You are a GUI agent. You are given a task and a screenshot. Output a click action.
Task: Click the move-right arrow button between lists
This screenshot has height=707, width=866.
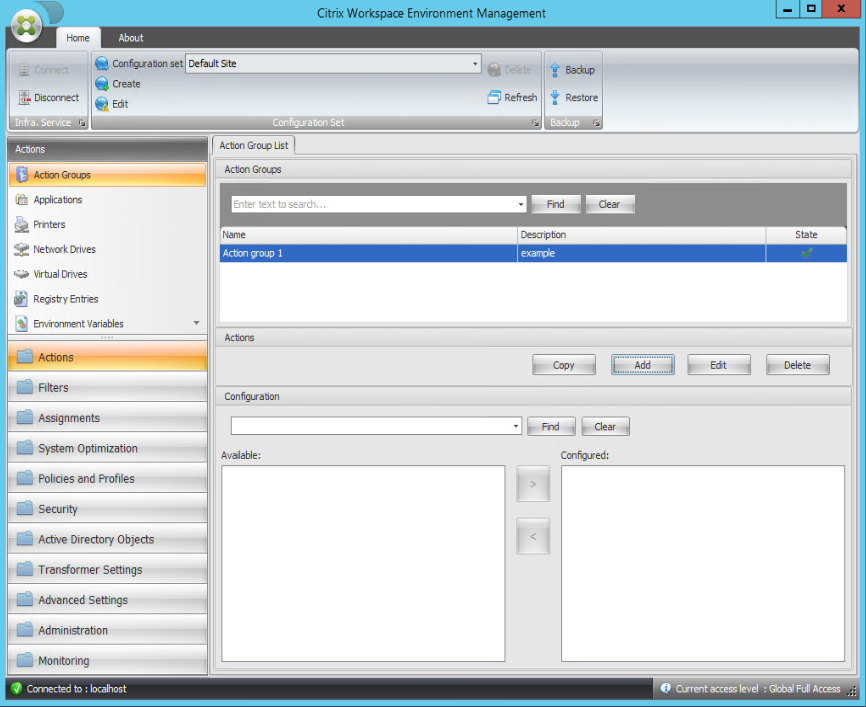(x=532, y=485)
